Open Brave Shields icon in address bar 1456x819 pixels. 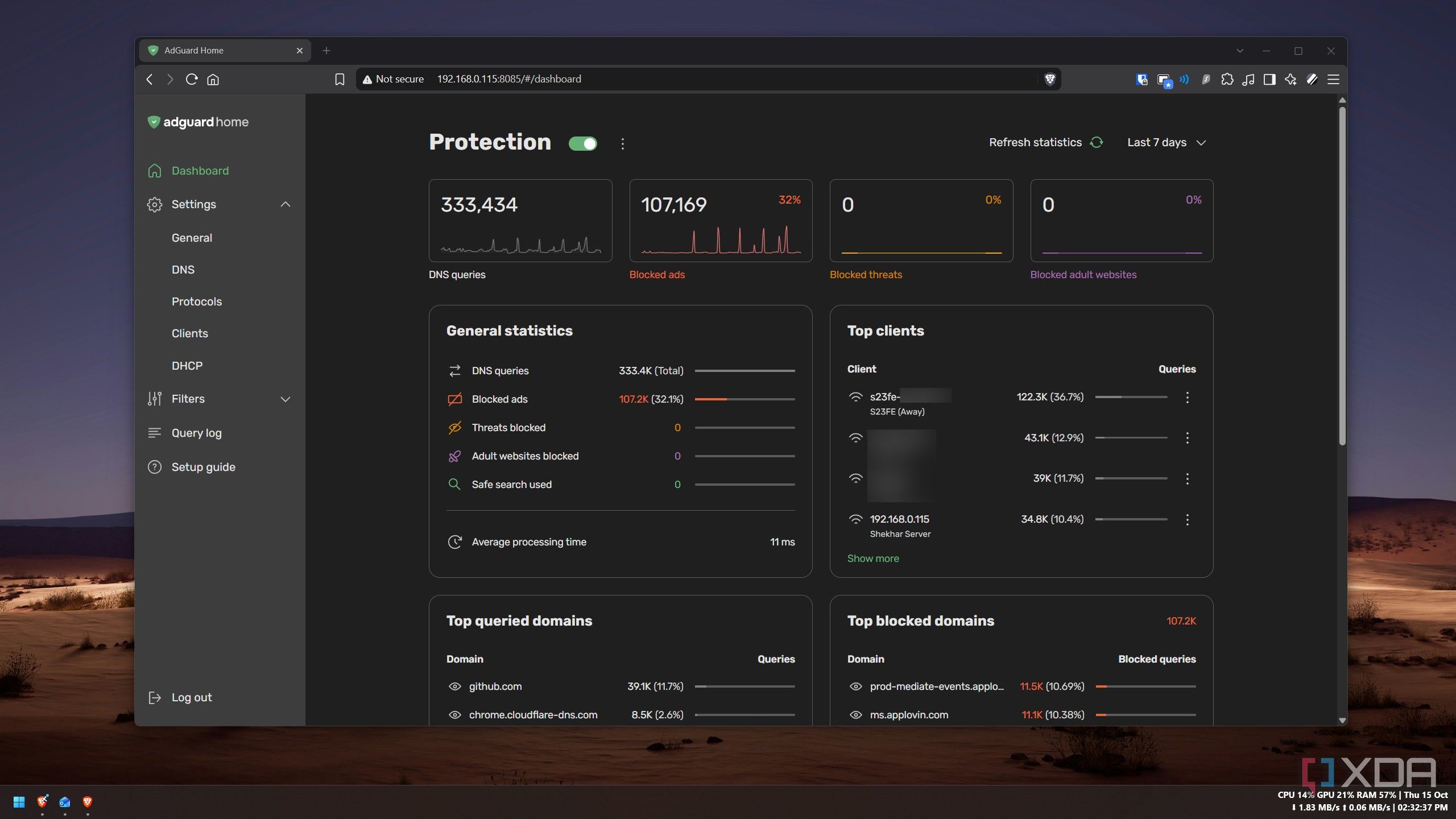click(1050, 79)
